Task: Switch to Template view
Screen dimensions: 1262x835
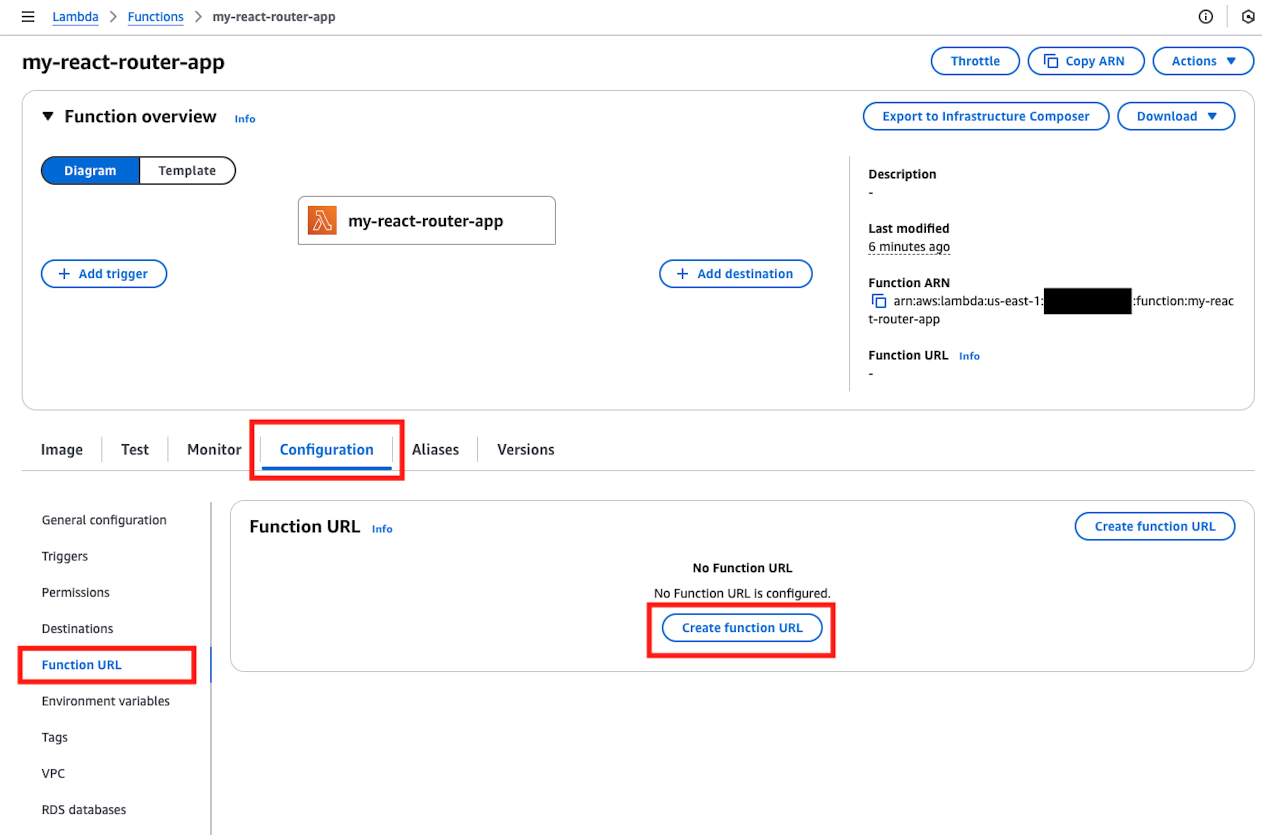Action: click(187, 171)
